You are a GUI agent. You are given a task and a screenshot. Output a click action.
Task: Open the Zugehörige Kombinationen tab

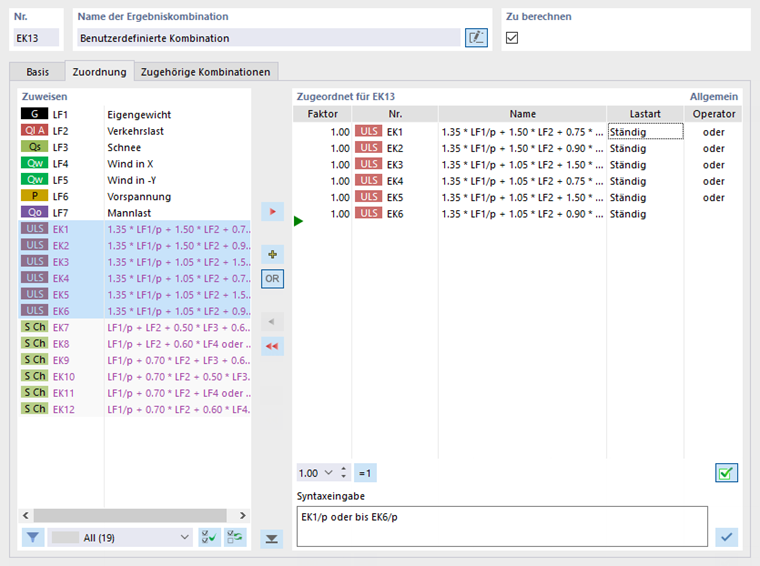point(206,72)
